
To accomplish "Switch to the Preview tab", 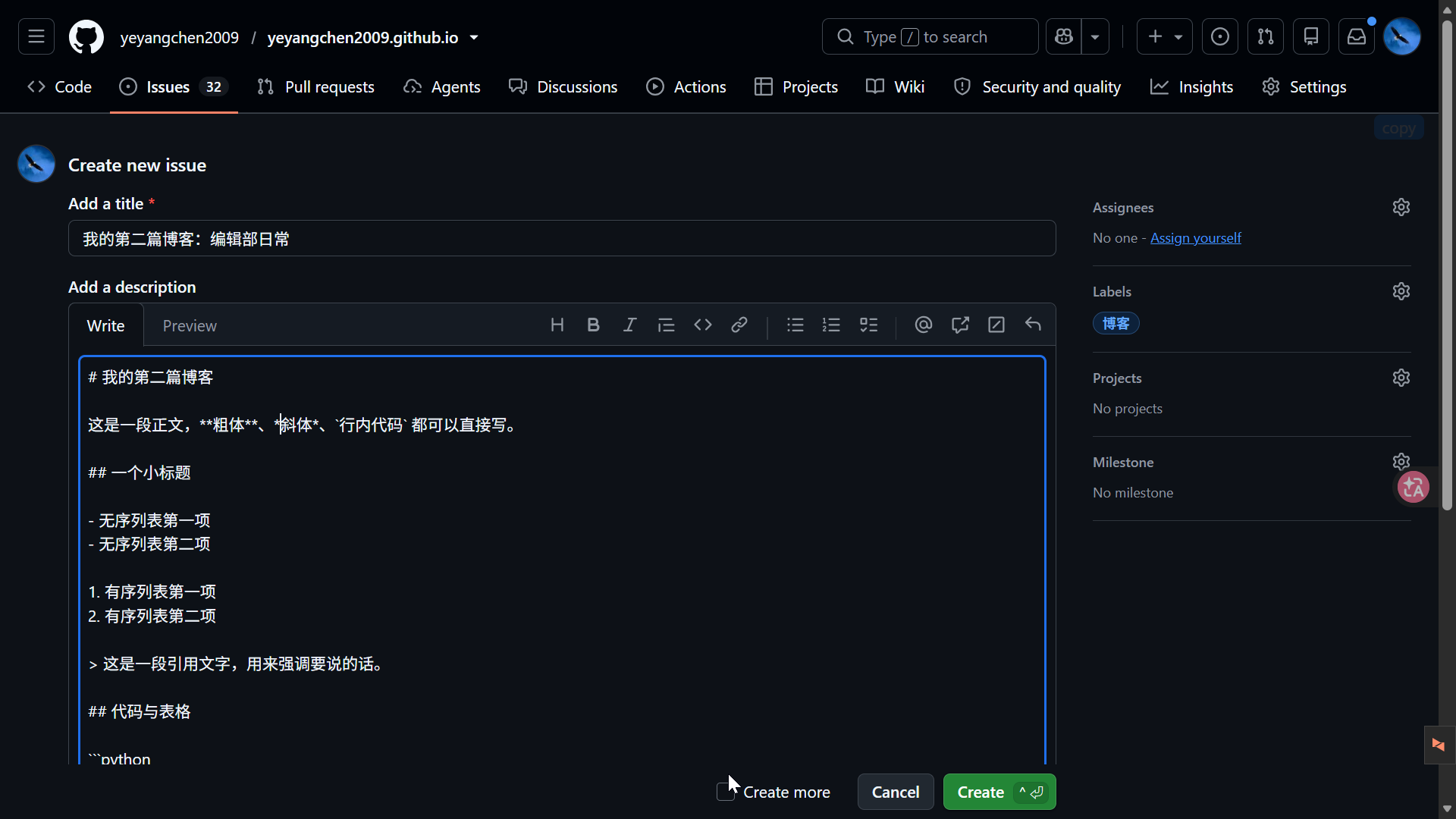I will pyautogui.click(x=190, y=325).
